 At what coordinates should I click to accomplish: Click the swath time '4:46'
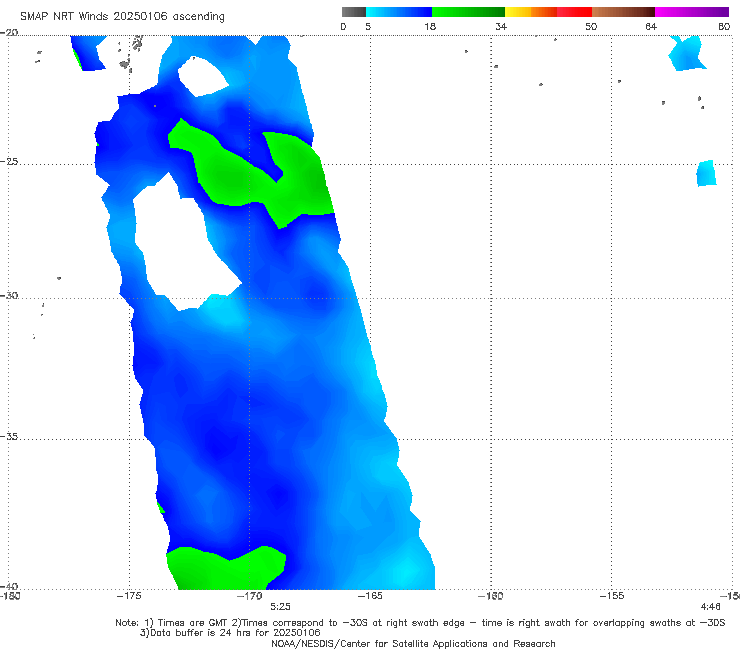pyautogui.click(x=710, y=607)
